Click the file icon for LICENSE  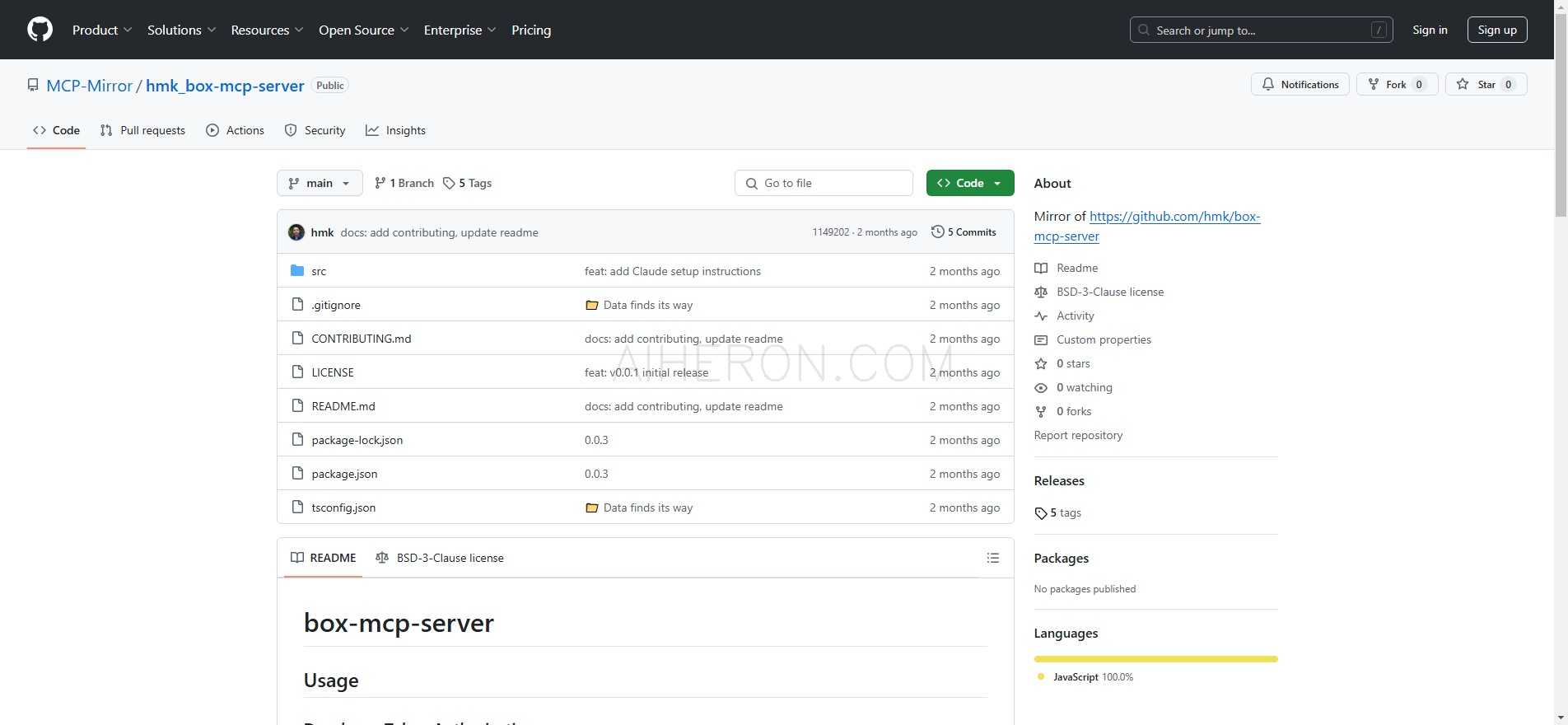(x=297, y=372)
